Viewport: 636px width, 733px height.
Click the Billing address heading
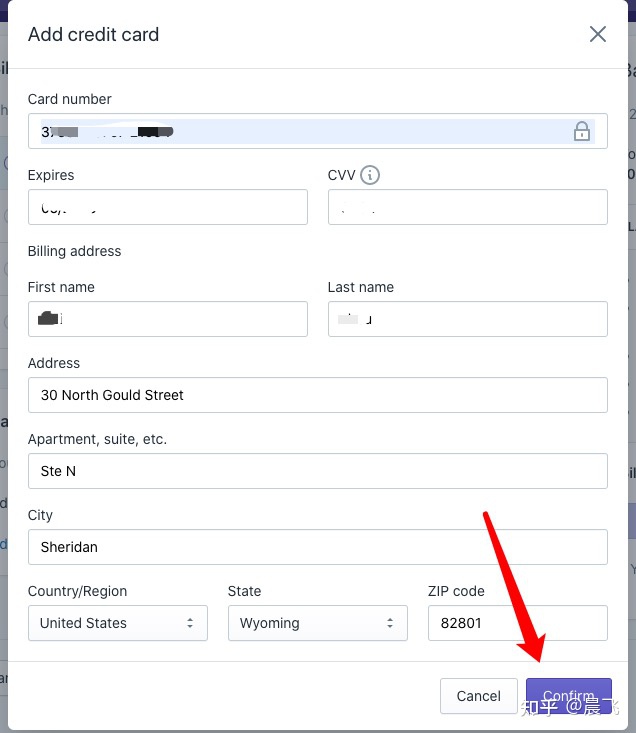tap(75, 251)
